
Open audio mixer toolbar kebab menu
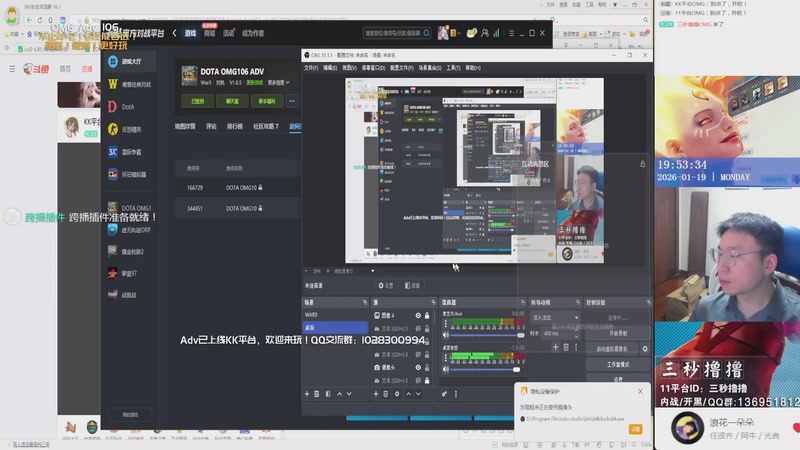pyautogui.click(x=456, y=394)
